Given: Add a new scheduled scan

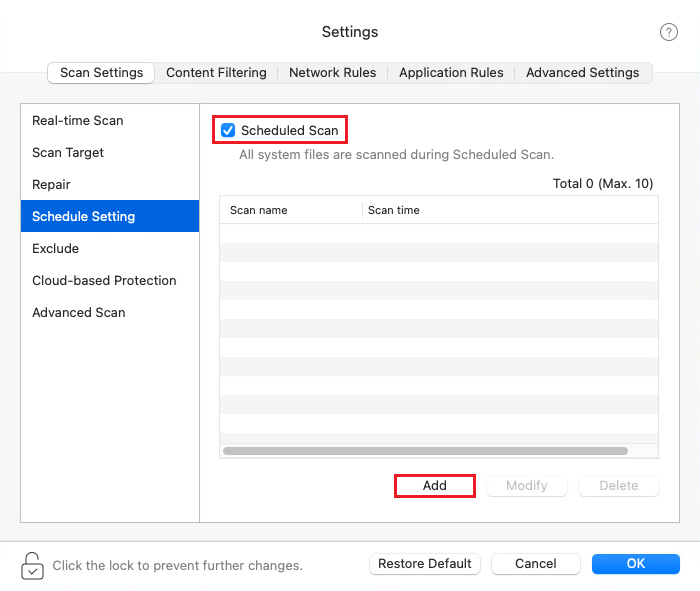Looking at the screenshot, I should (435, 486).
